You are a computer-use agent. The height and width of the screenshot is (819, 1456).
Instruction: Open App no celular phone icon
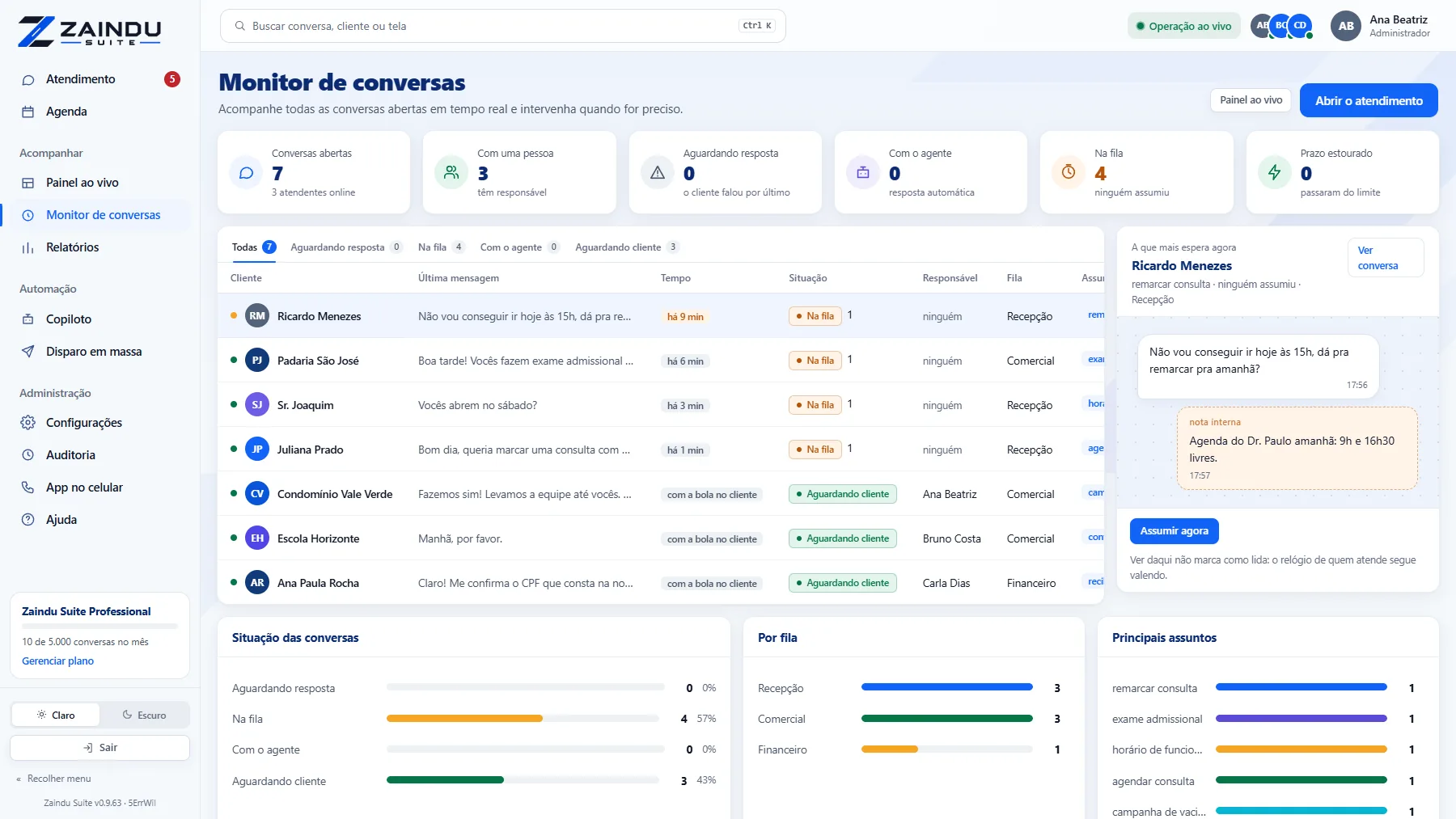[x=28, y=488]
